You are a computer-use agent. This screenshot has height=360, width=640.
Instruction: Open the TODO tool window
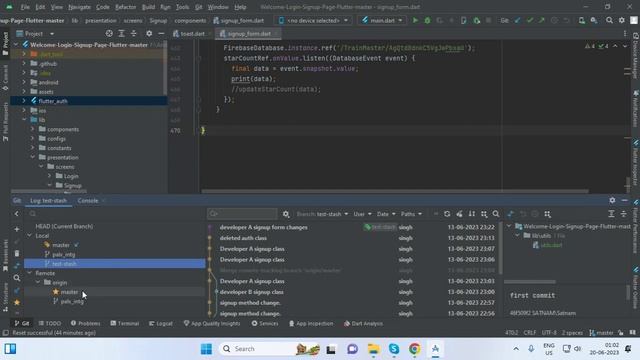coord(49,323)
